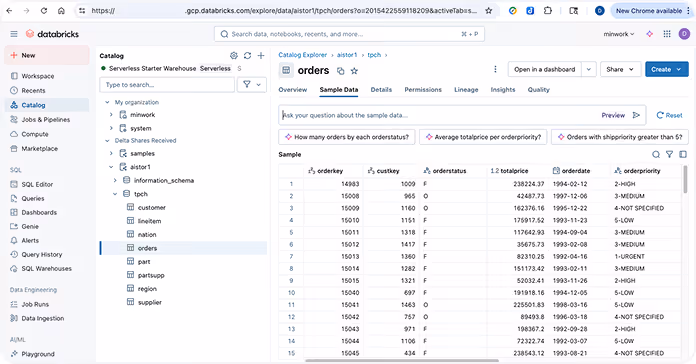Screen dimensions: 696x364
Task: Open SQL Editor
Action: click(x=37, y=184)
